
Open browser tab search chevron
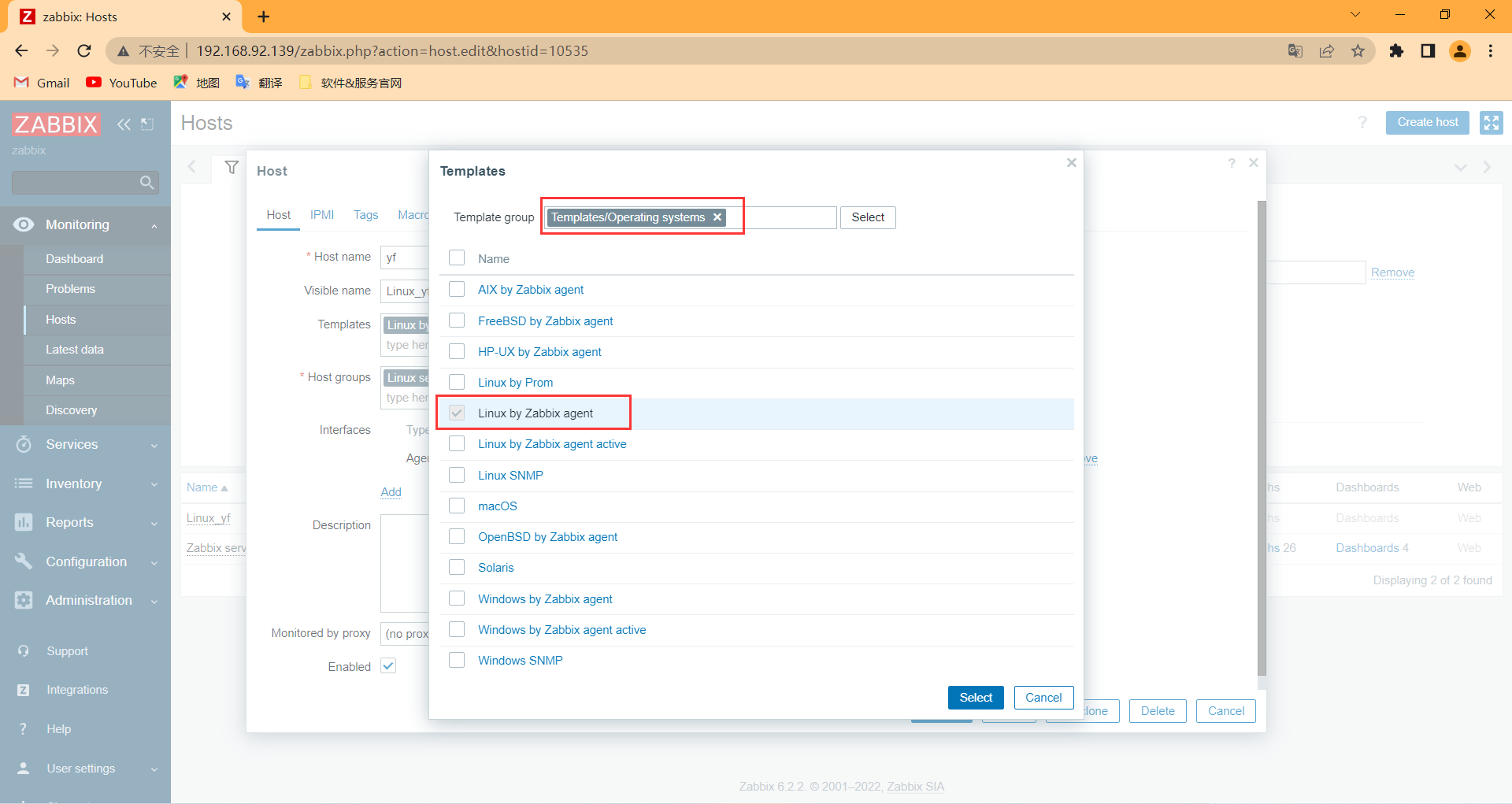pyautogui.click(x=1355, y=14)
